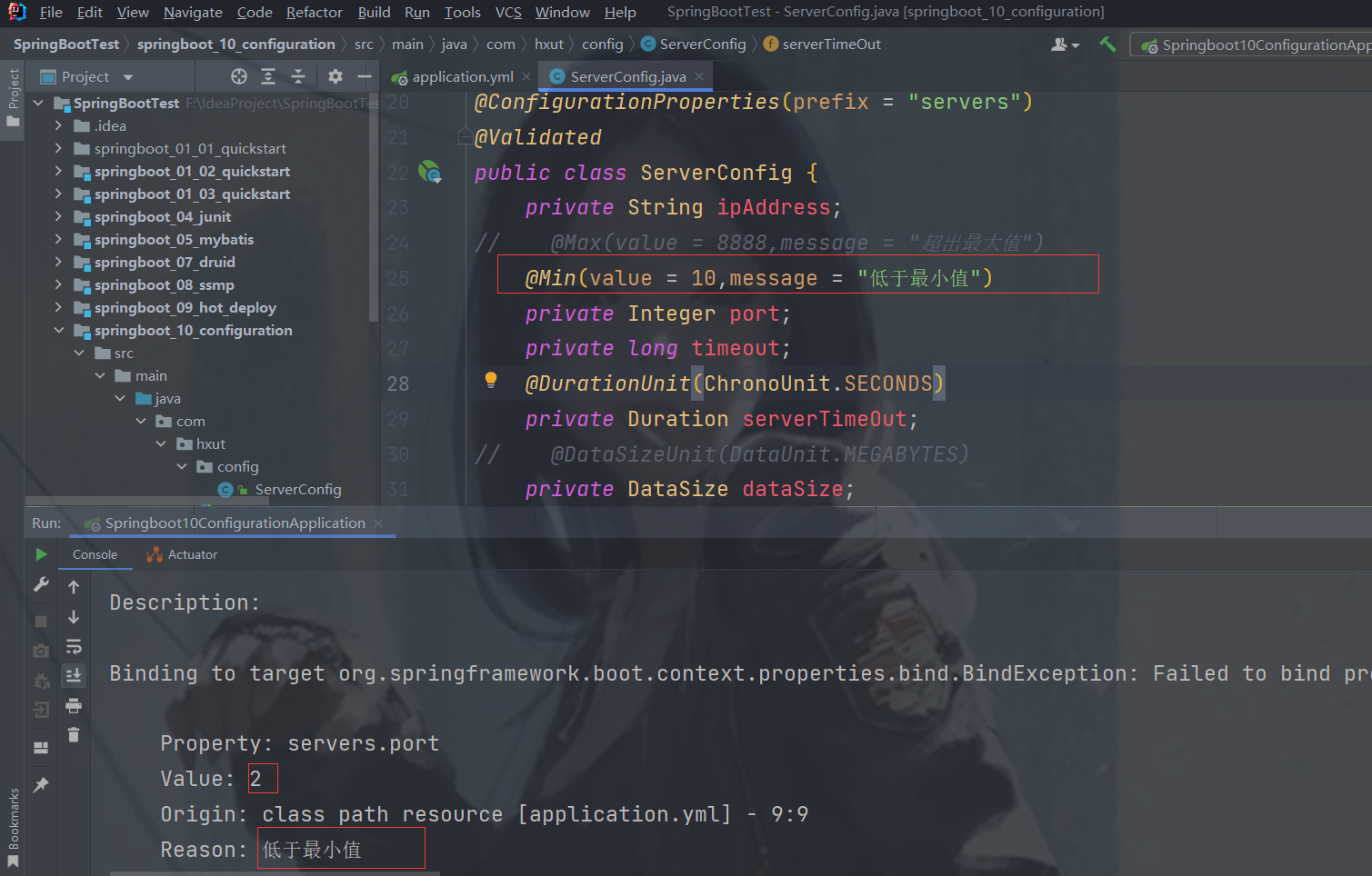1372x876 pixels.
Task: Click the fold marker beside @Validated
Action: click(x=465, y=137)
